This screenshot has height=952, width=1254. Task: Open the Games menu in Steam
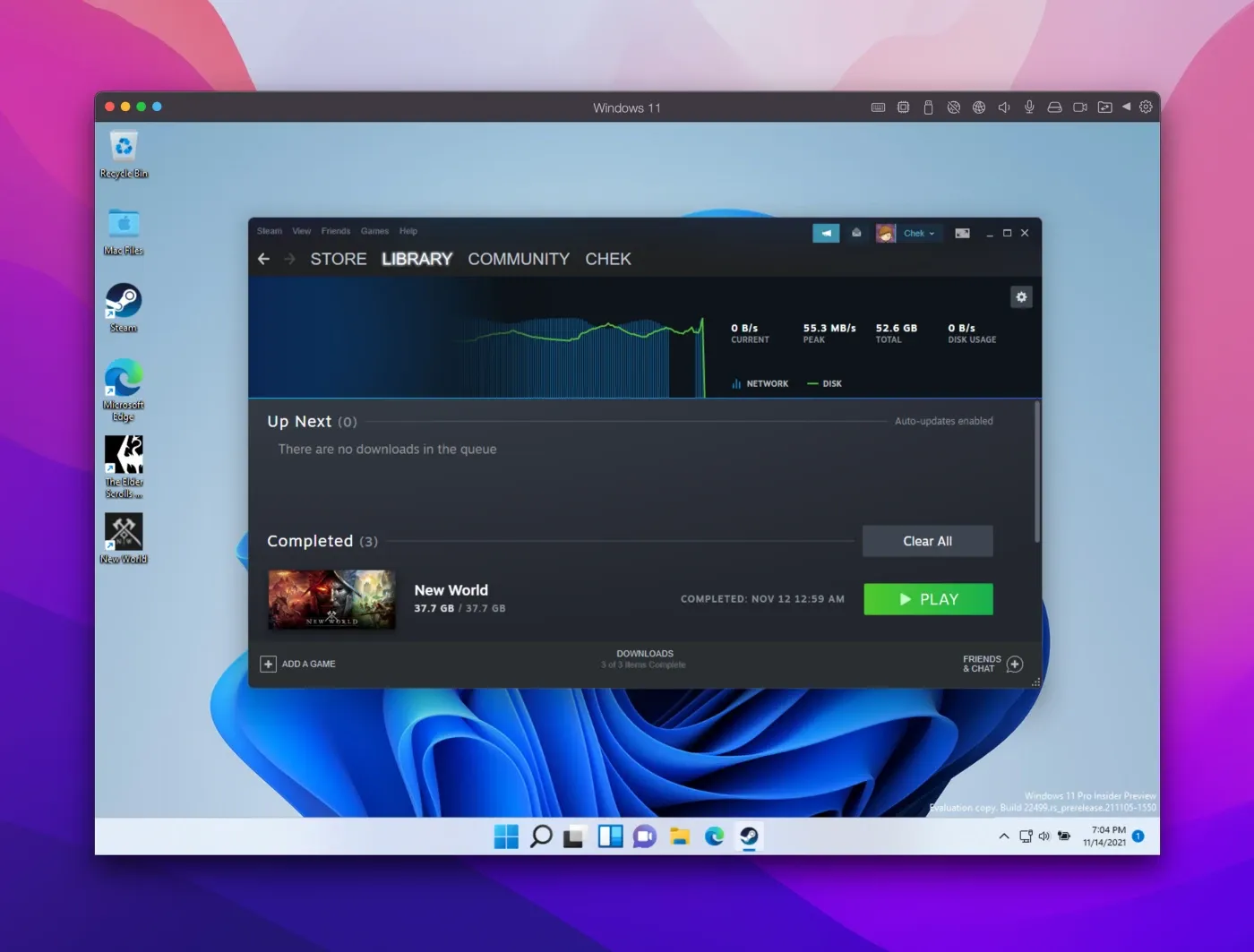374,230
